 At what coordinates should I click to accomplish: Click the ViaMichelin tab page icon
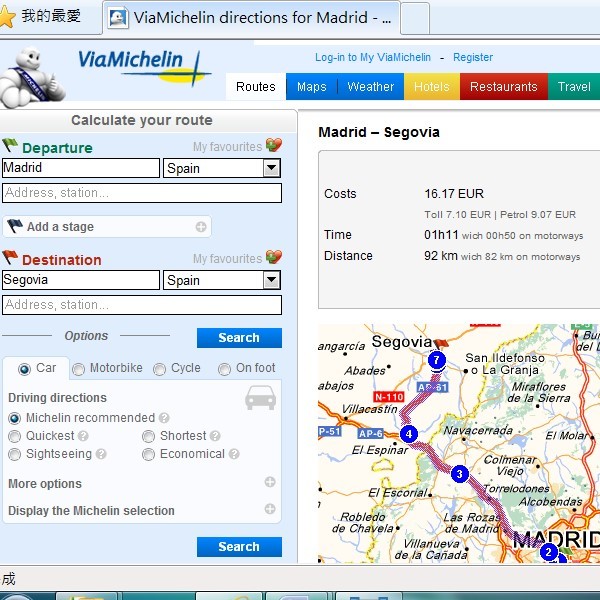click(x=118, y=18)
